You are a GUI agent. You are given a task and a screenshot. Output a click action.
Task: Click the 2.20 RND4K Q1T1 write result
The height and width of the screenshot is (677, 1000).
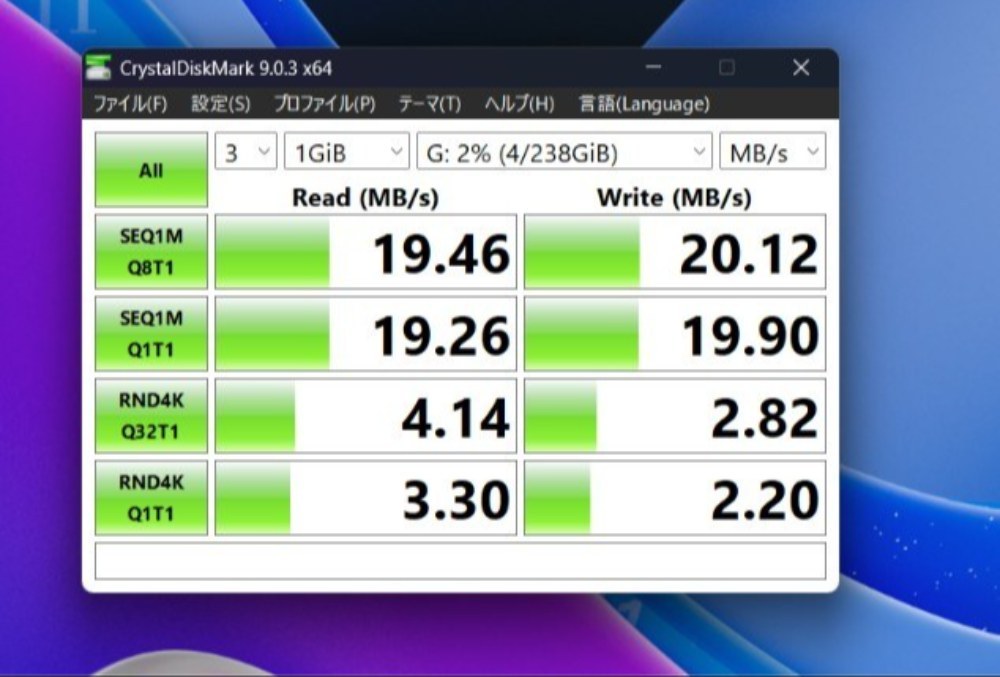click(675, 498)
